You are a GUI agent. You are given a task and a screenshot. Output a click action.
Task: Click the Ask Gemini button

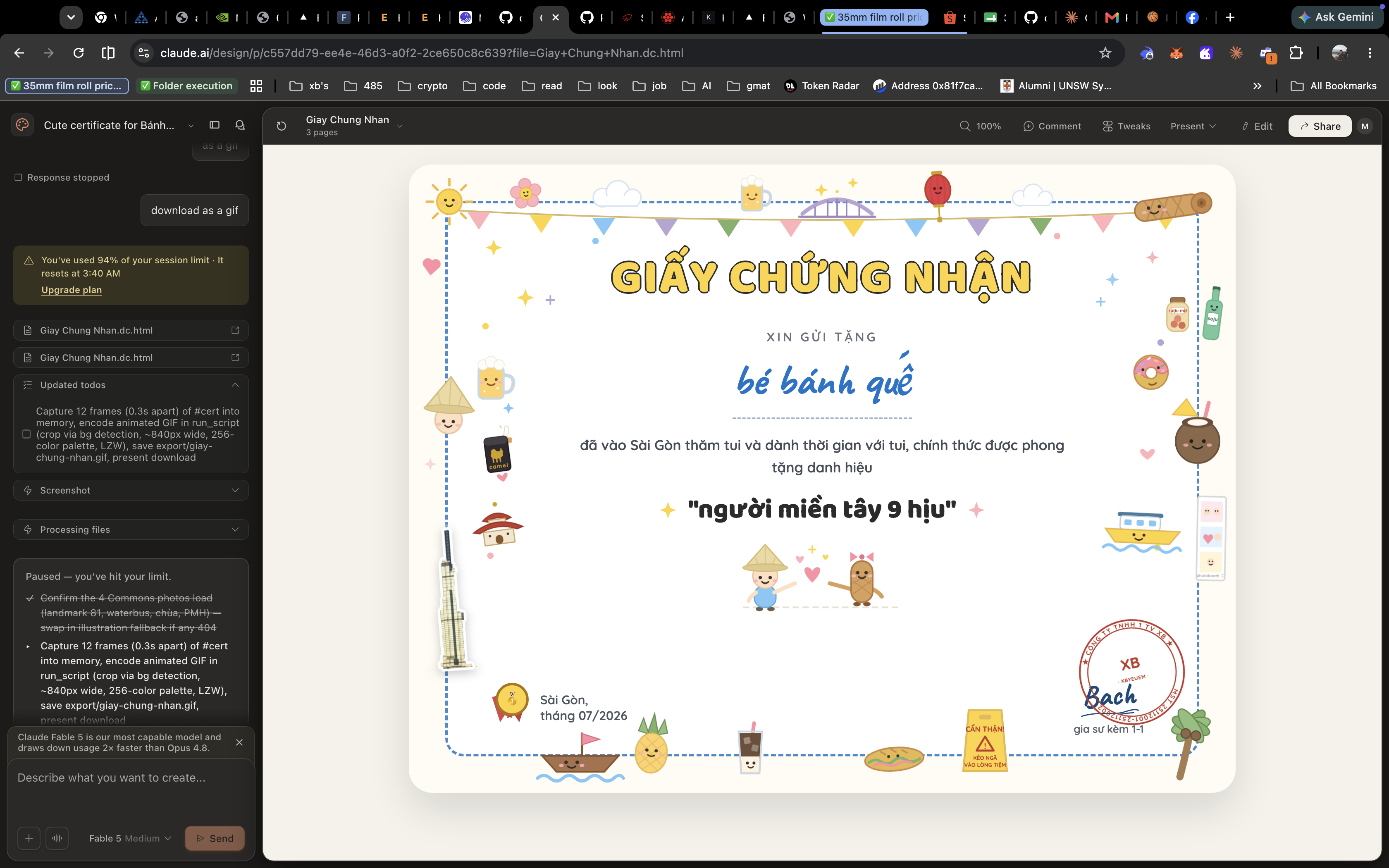pos(1336,17)
